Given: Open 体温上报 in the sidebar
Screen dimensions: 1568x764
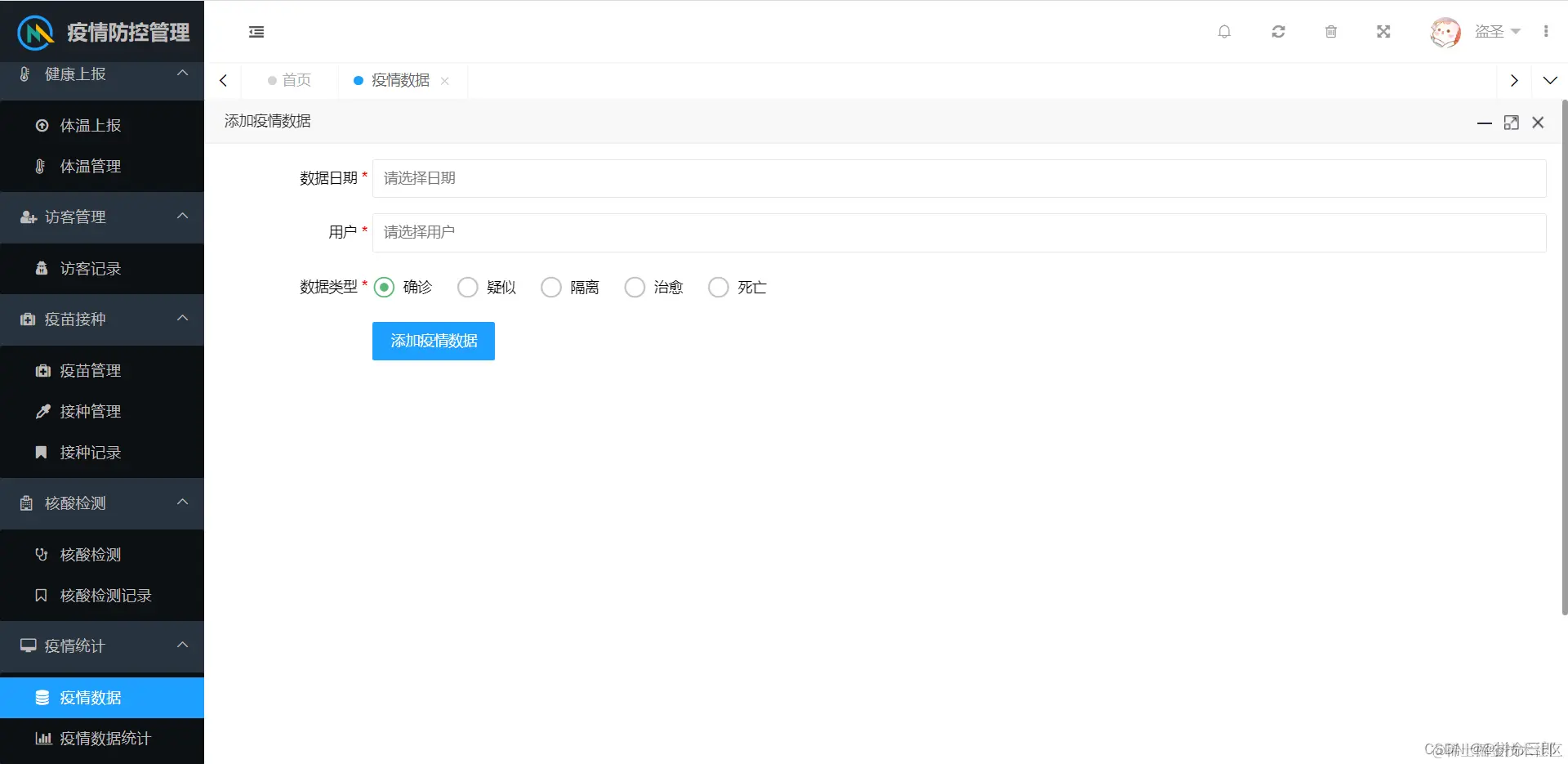Looking at the screenshot, I should tap(102, 126).
